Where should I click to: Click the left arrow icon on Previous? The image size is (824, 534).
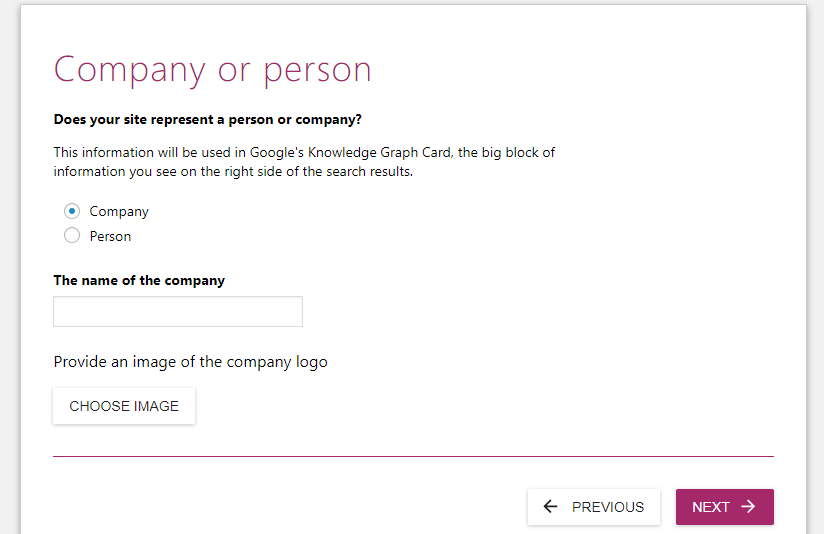pyautogui.click(x=550, y=507)
